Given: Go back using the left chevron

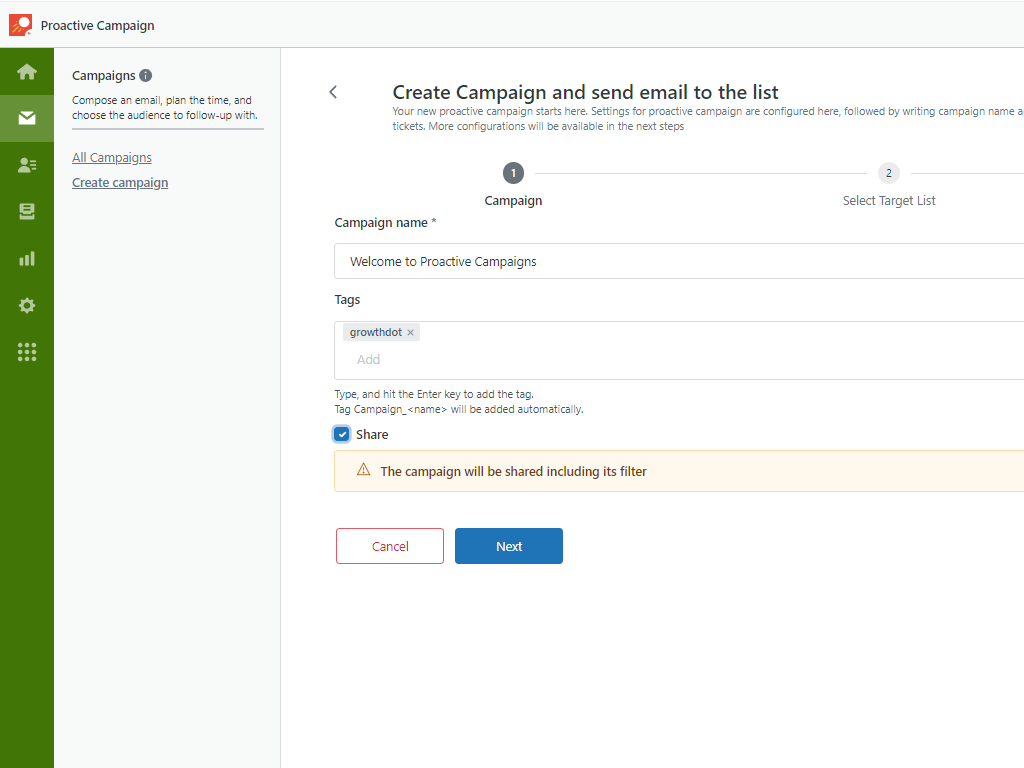Looking at the screenshot, I should (333, 92).
